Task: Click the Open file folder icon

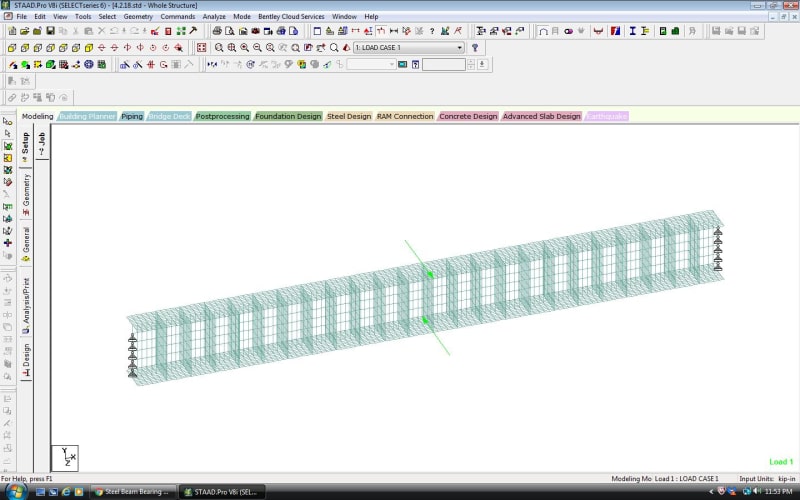Action: 24,31
